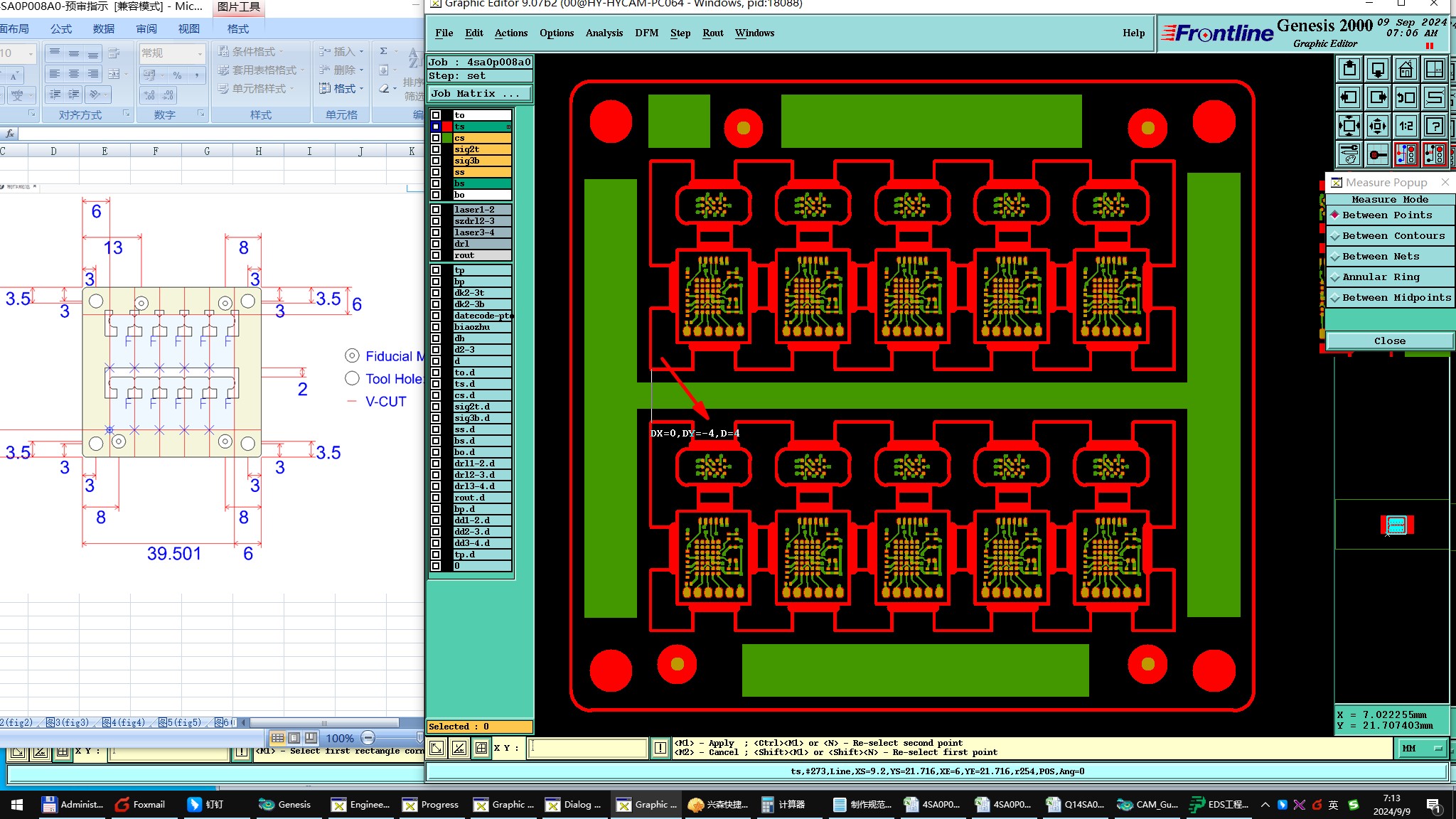Screen dimensions: 1456x819
Task: Click the undo previous zoom icon
Action: [1406, 98]
